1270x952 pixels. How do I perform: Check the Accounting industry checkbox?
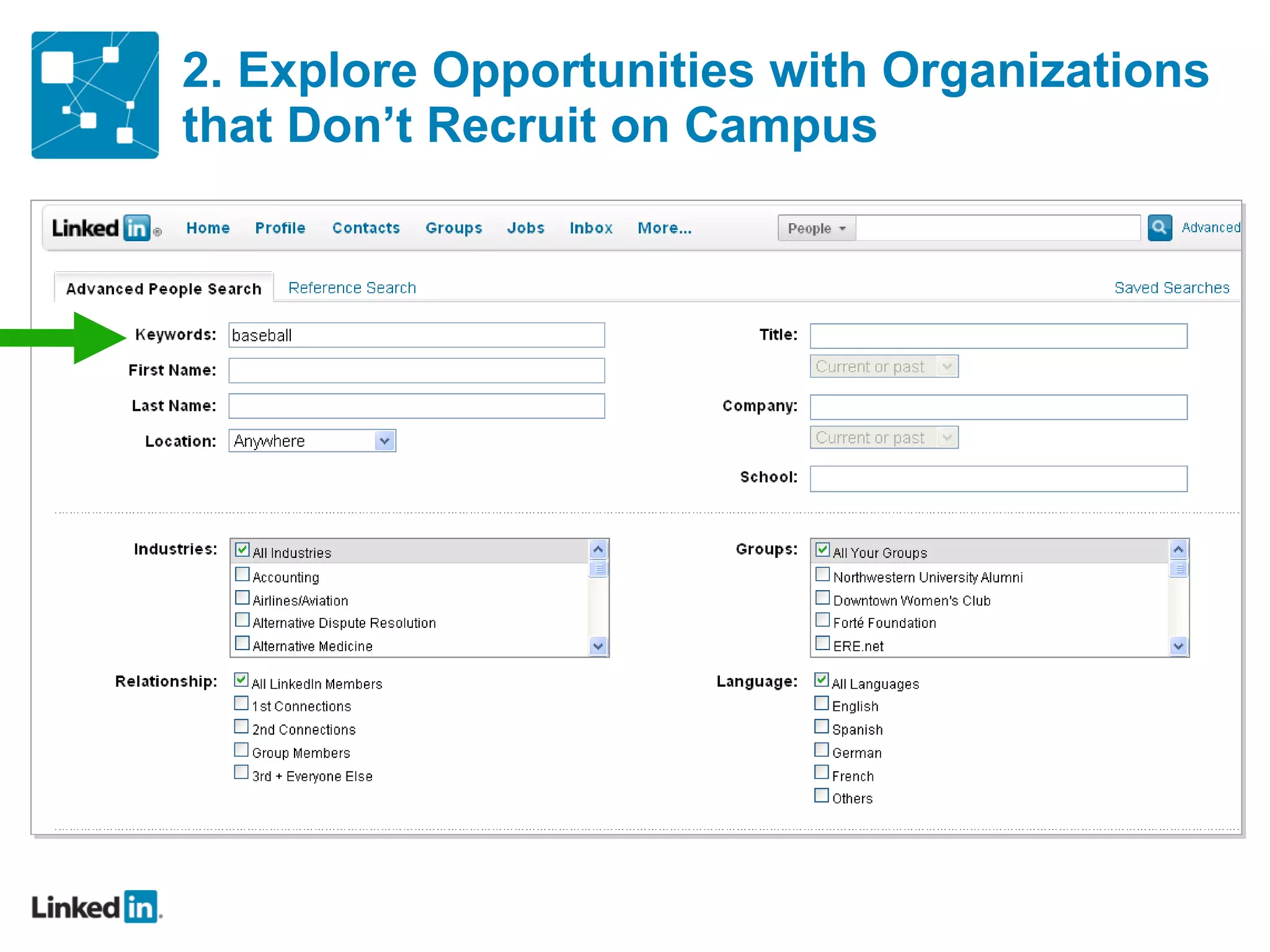pyautogui.click(x=242, y=575)
